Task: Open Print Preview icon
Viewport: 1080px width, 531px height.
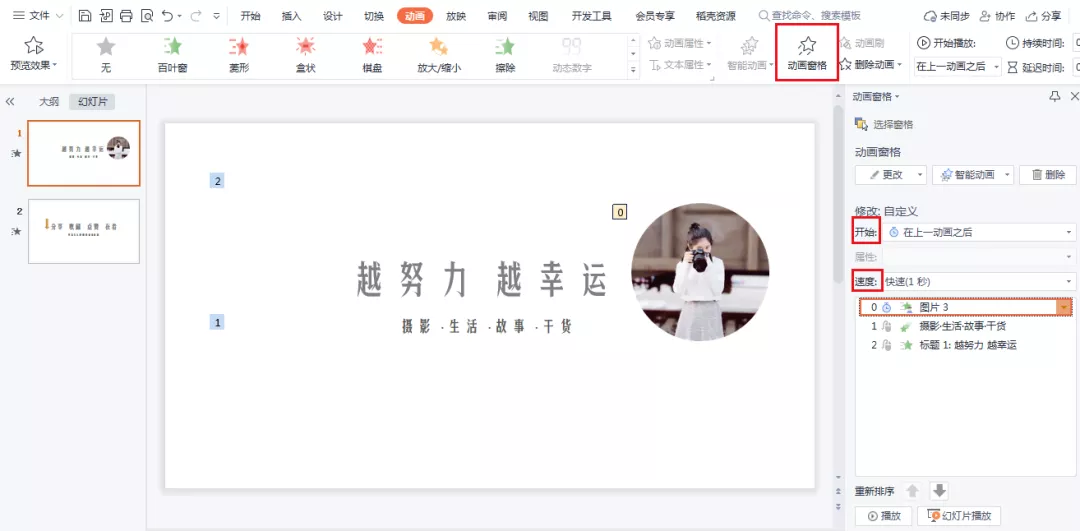Action: (147, 16)
